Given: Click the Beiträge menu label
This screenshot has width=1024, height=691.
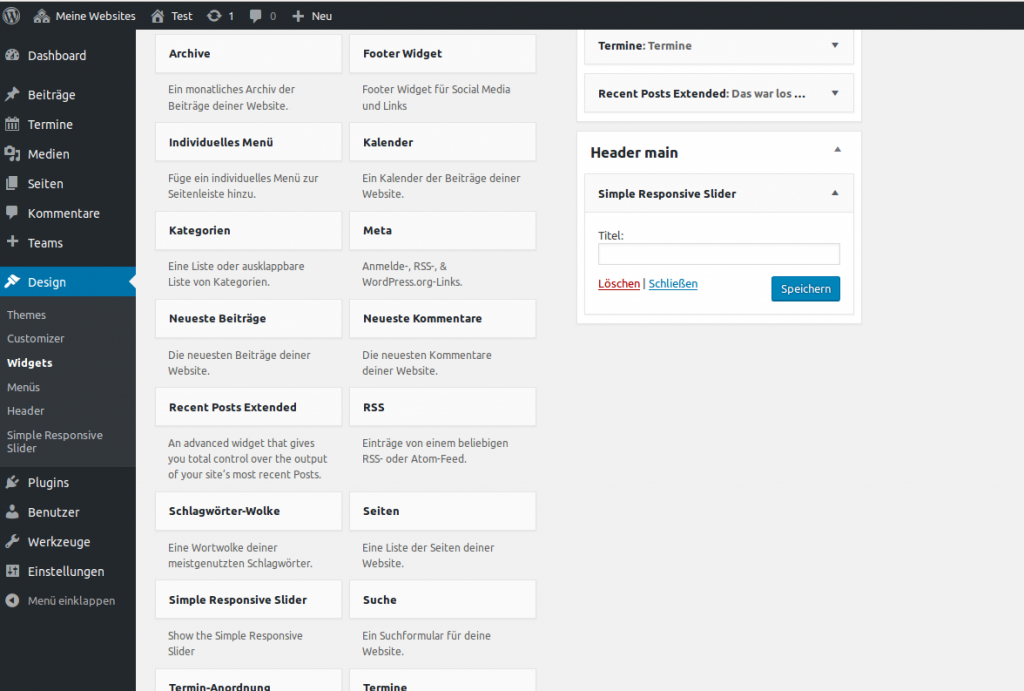Looking at the screenshot, I should (52, 95).
